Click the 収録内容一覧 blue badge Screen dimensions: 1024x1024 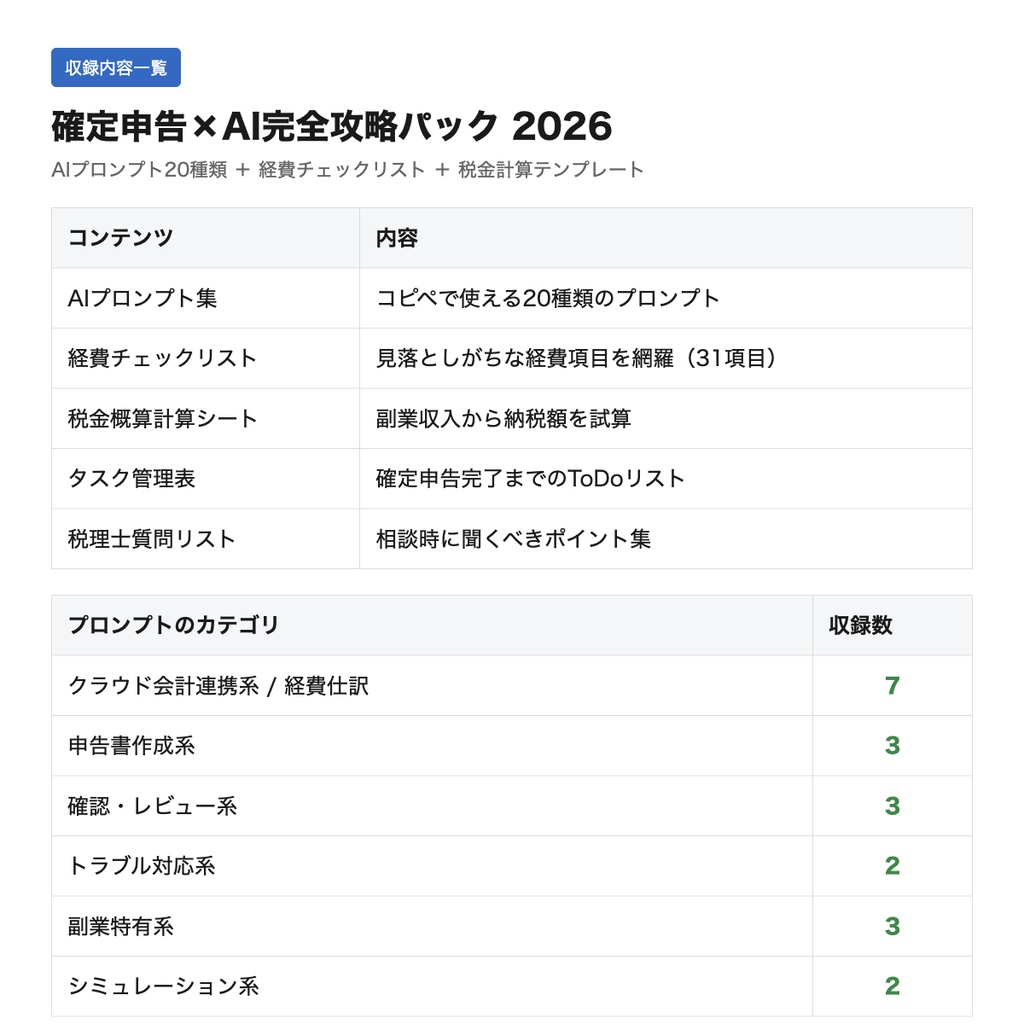point(116,67)
